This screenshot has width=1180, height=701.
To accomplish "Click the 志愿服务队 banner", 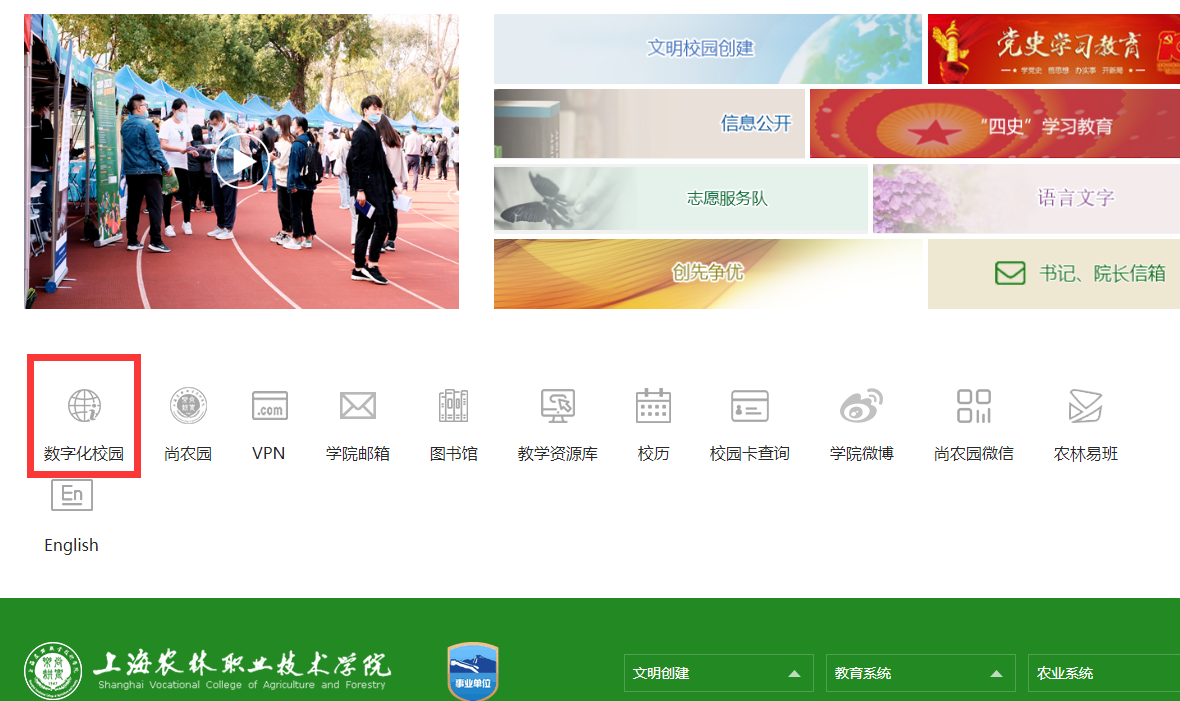I will [x=680, y=198].
